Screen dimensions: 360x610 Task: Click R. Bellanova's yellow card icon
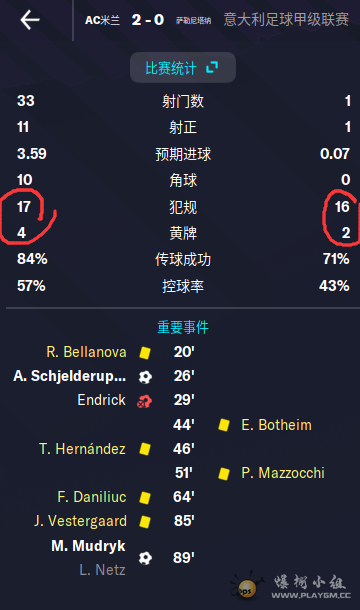[145, 352]
